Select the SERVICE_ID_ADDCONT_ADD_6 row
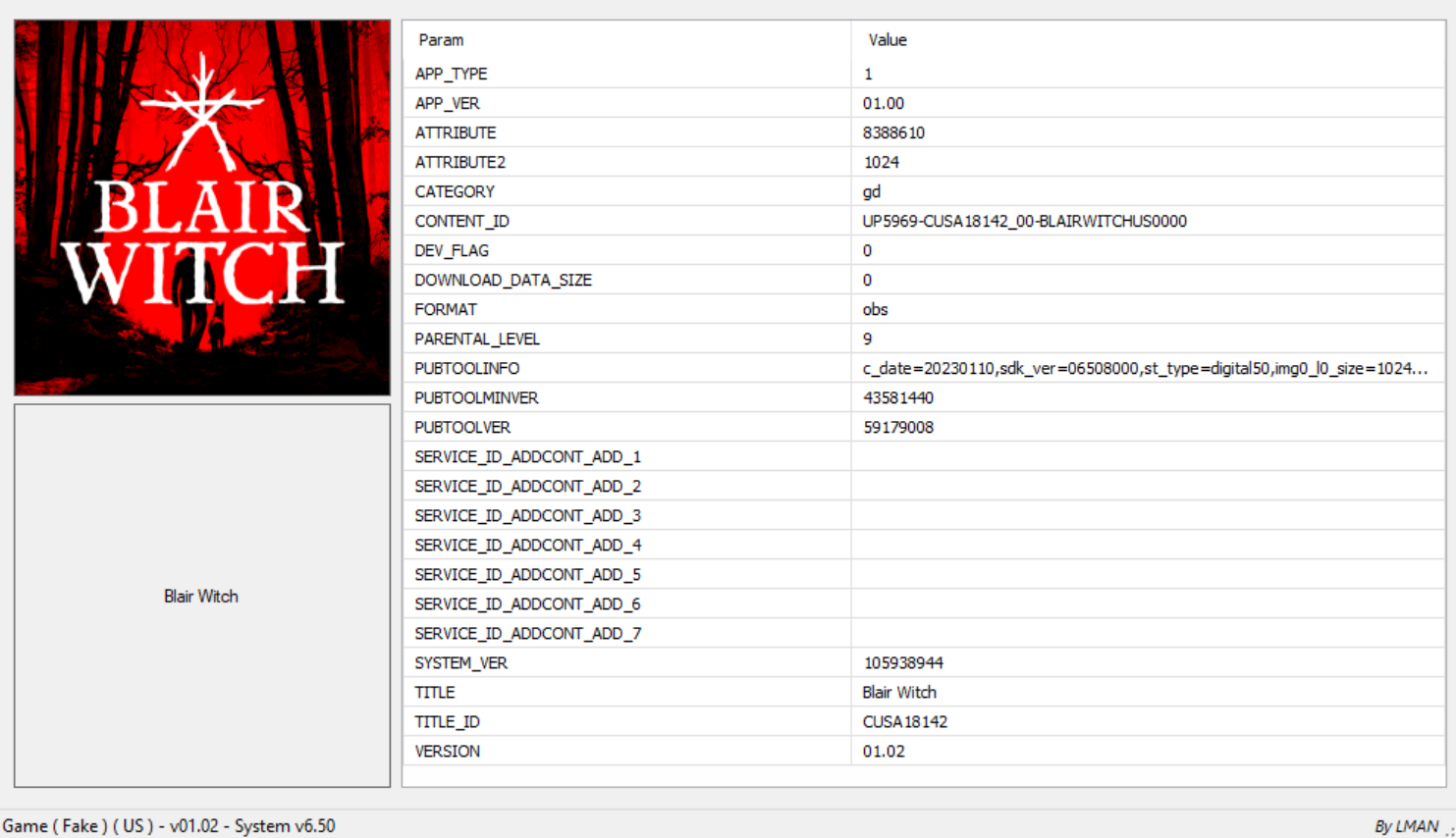1456x838 pixels. (924, 603)
